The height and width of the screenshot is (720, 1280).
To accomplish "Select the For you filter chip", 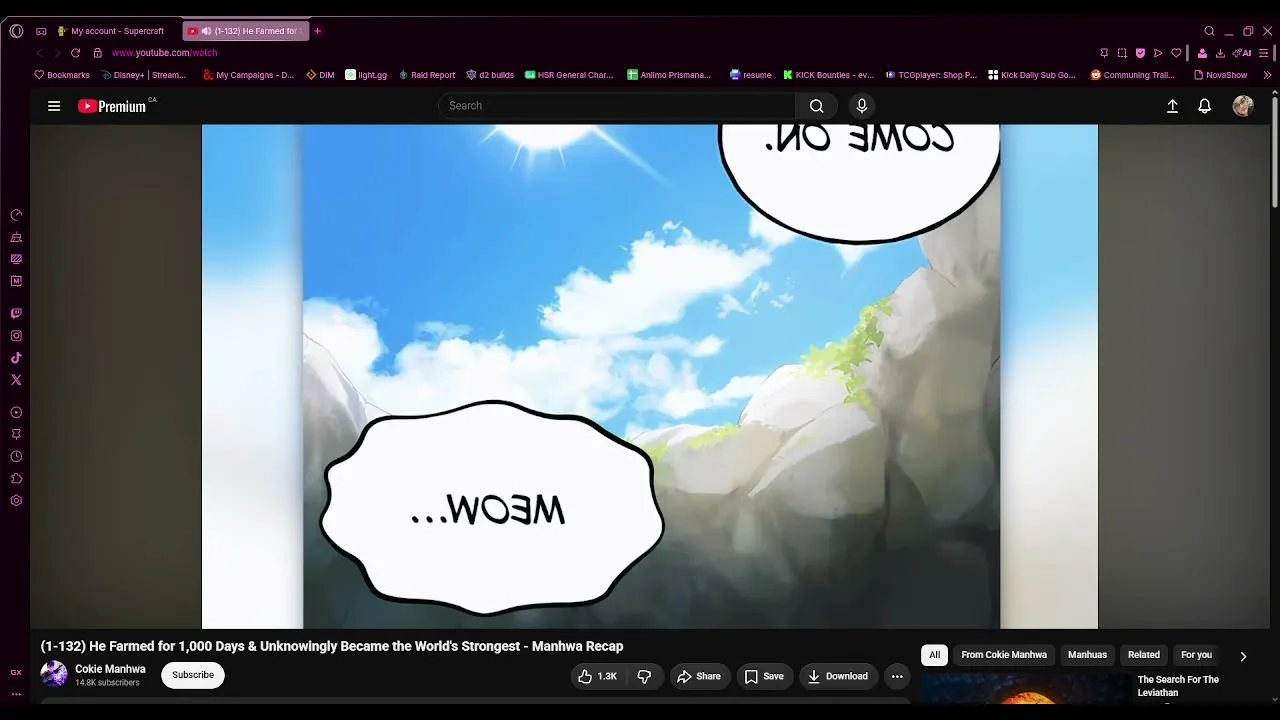I will coord(1196,655).
